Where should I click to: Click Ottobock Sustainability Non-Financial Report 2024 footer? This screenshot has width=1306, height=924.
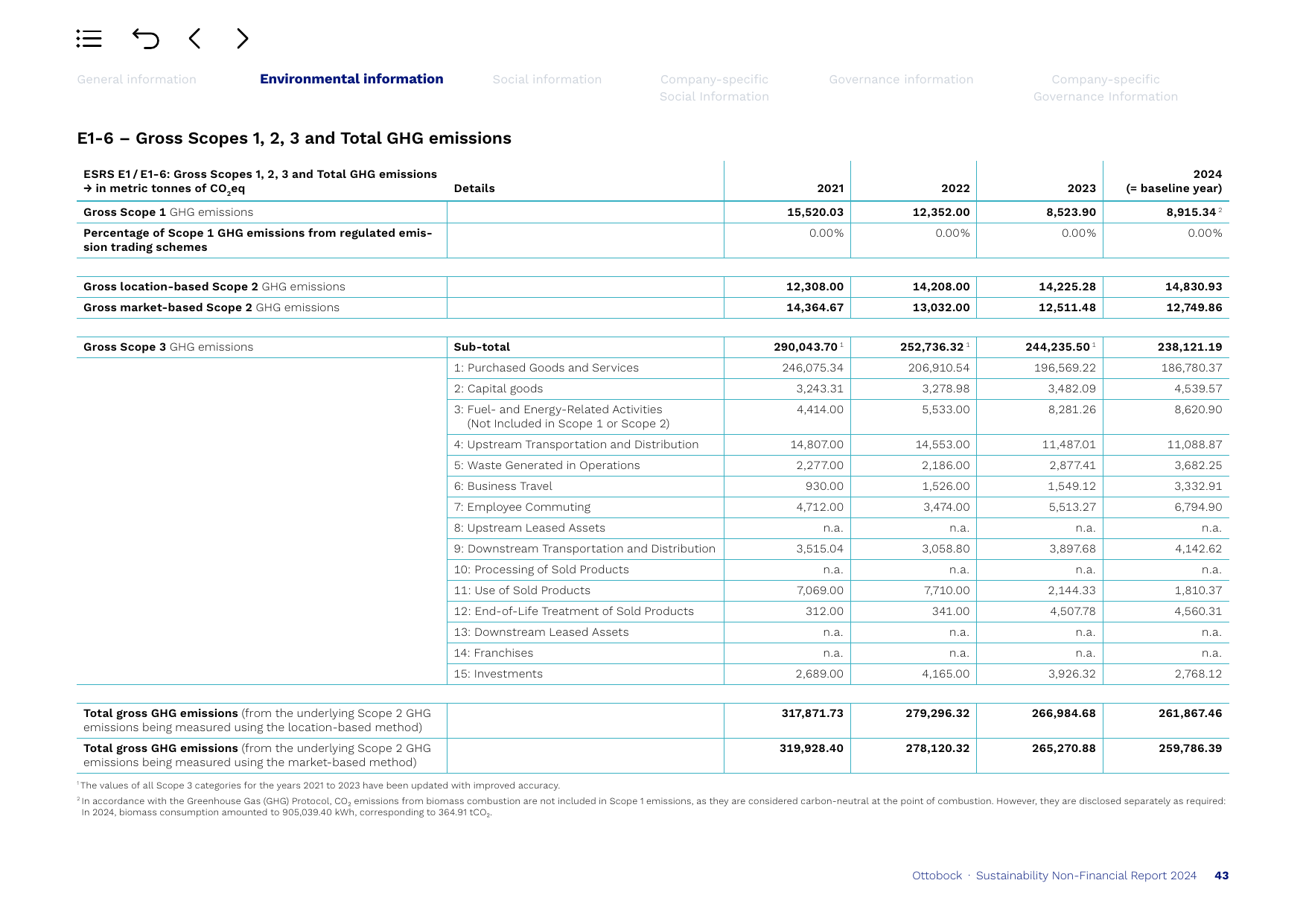(x=1054, y=876)
